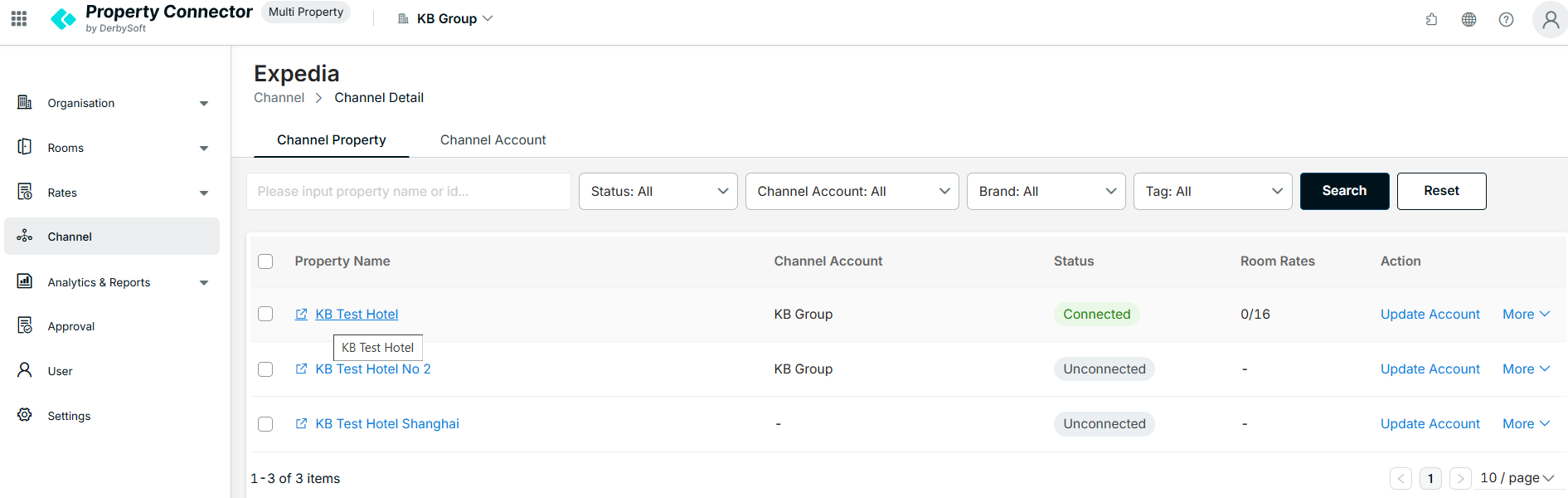Click the Property Name column header
Screen dimensions: 1568x498
point(342,261)
